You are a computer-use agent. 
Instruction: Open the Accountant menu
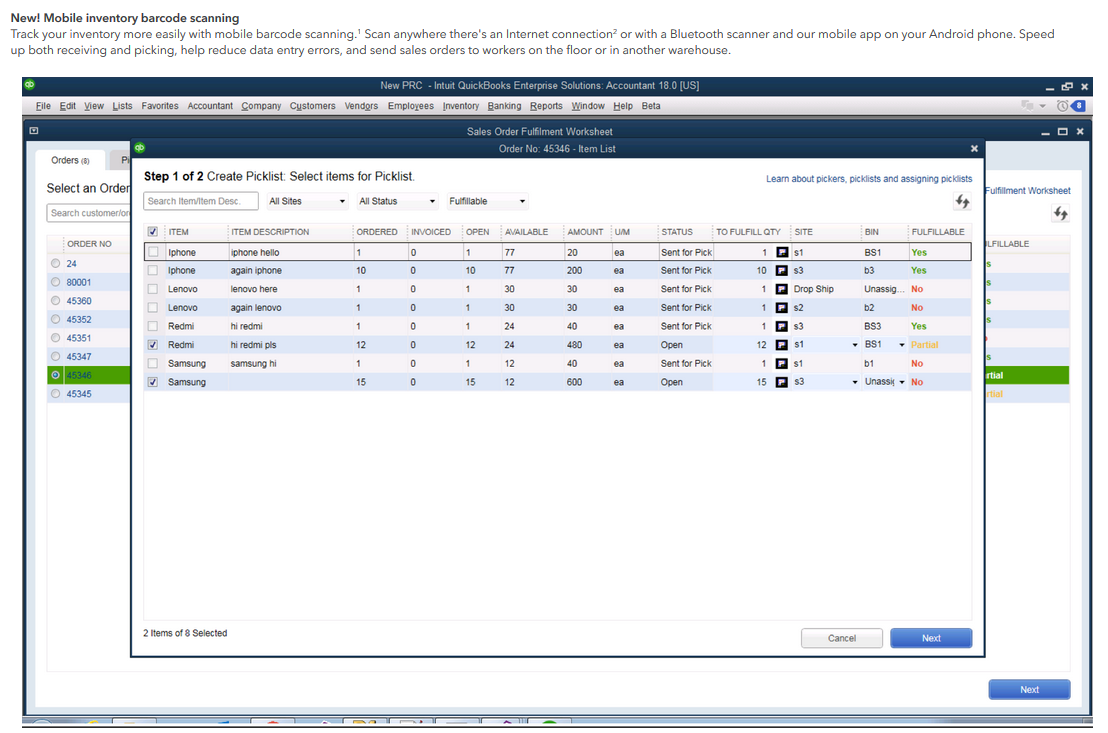click(x=210, y=106)
